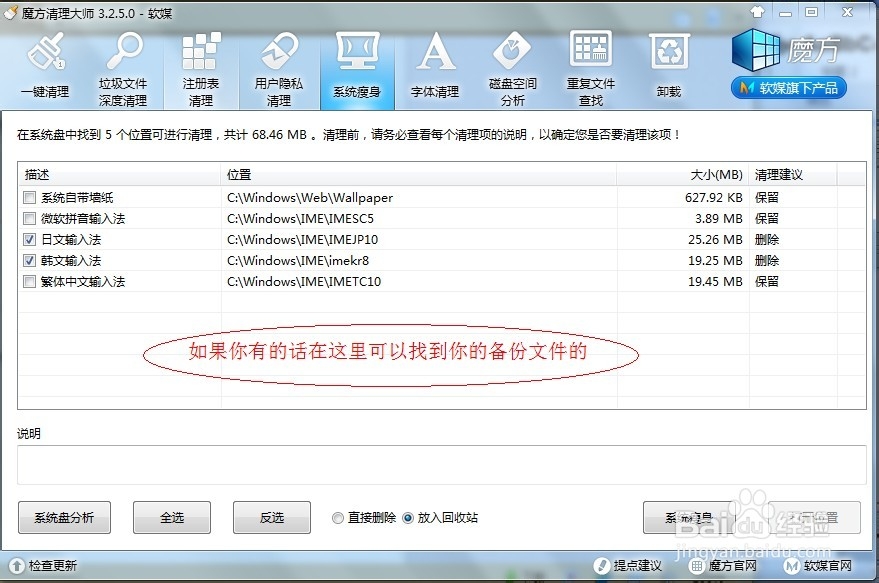Check the 繁体中文输入法 checkbox
Viewport: 879px width, 583px height.
tap(29, 281)
